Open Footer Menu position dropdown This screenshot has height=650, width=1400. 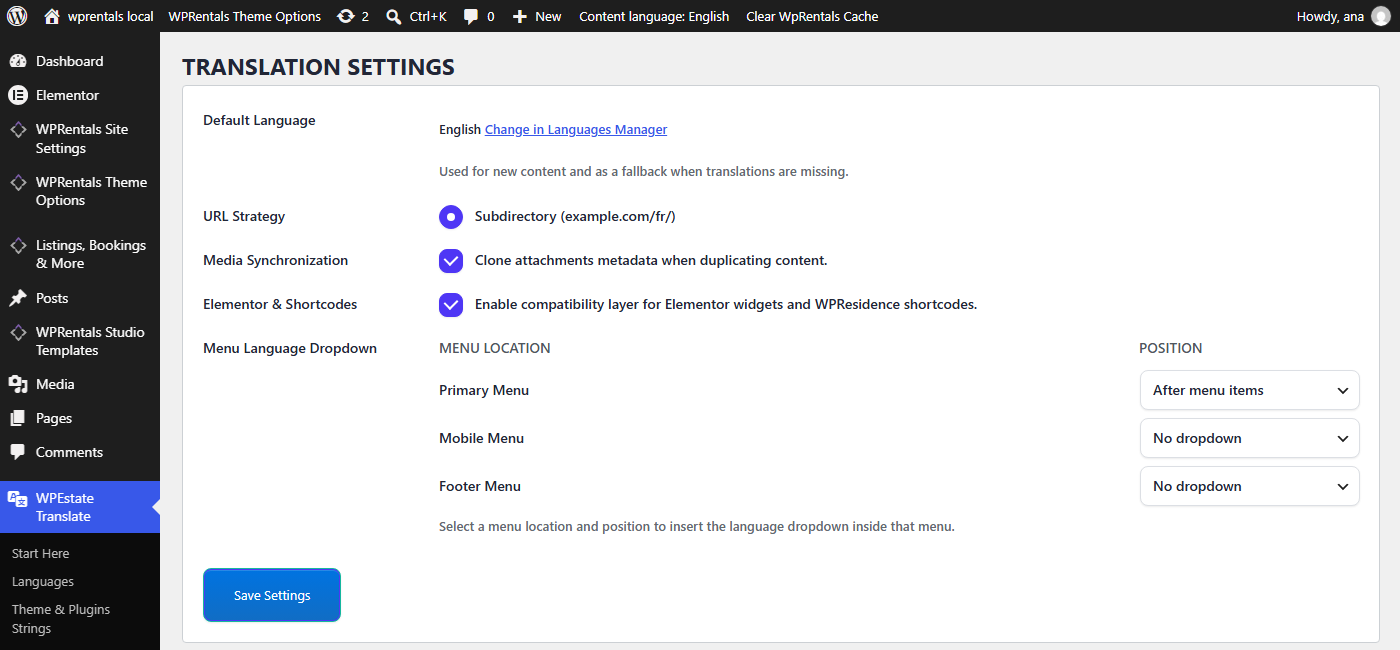coord(1249,486)
